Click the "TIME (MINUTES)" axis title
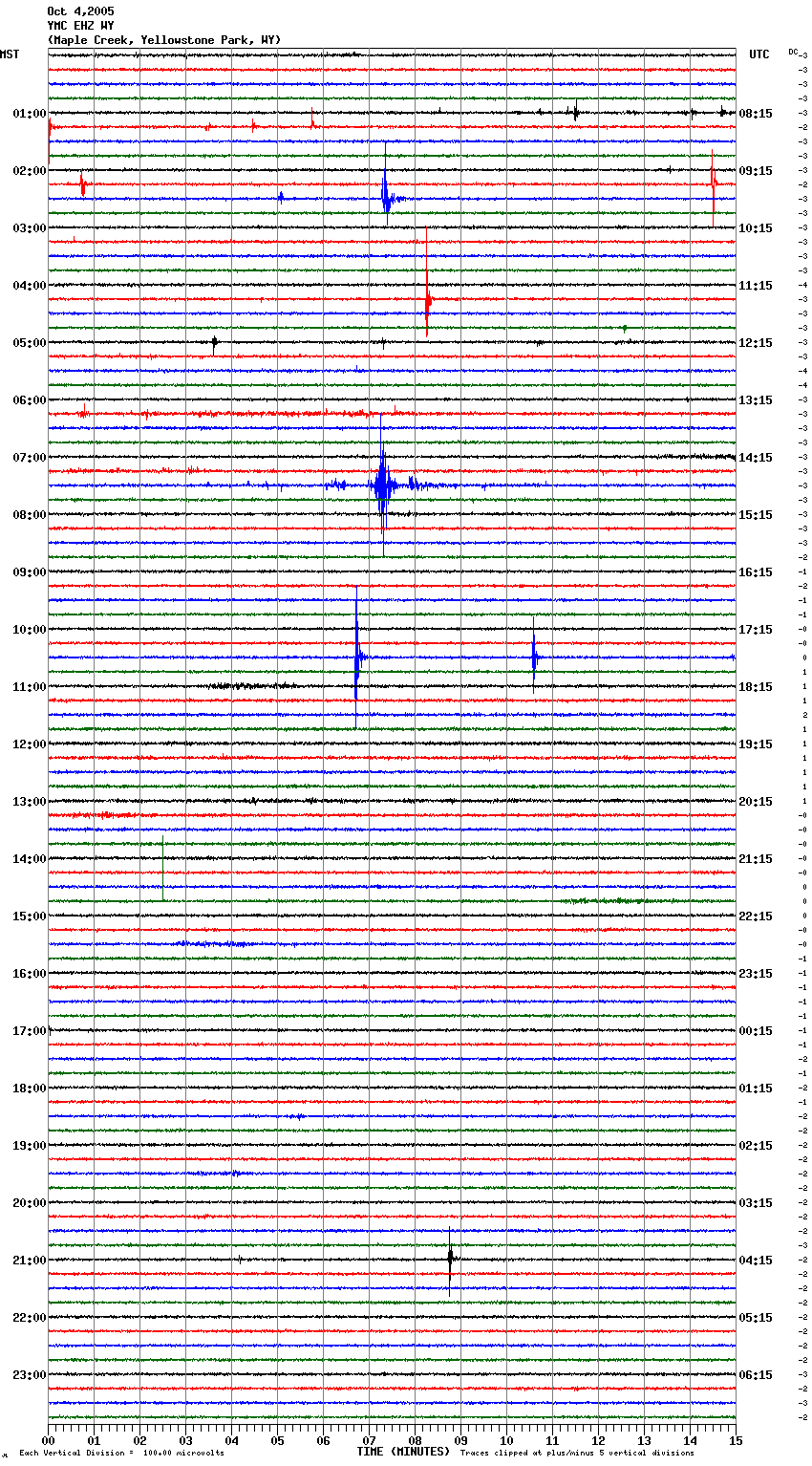This screenshot has width=812, height=1466. 403,1452
